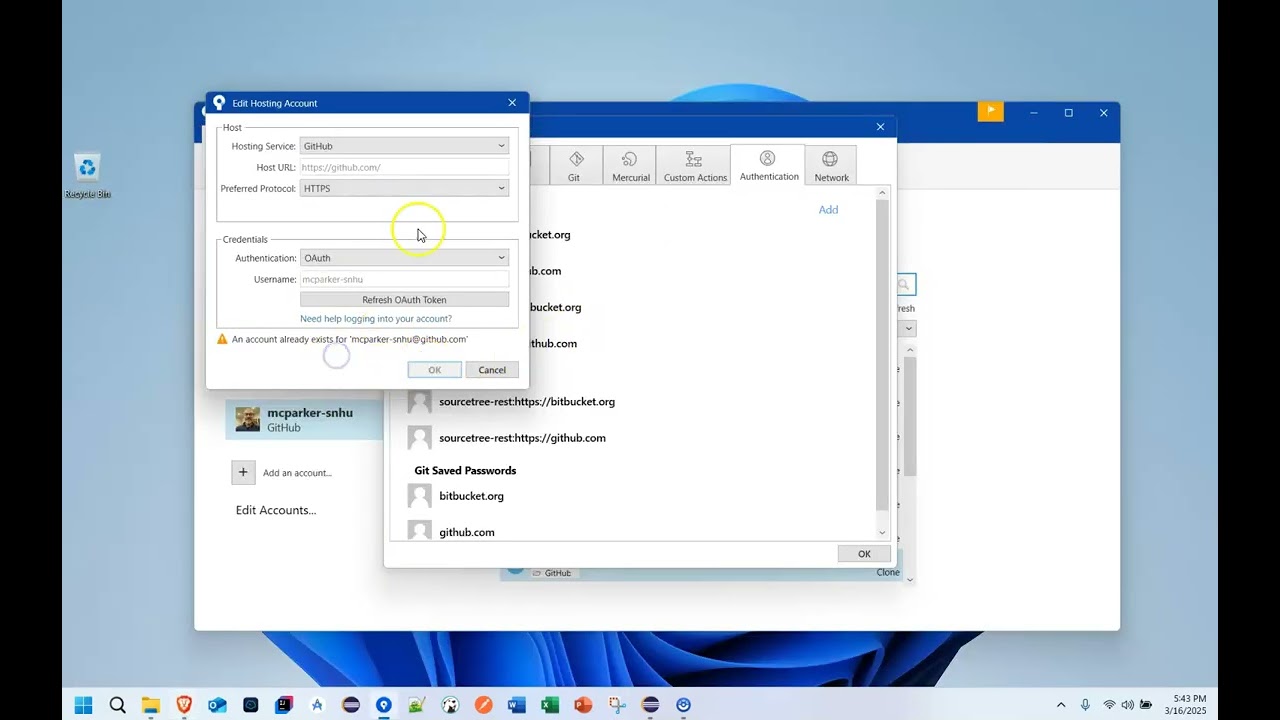Image resolution: width=1280 pixels, height=720 pixels.
Task: Open the Recycle Bin desktop icon
Action: click(88, 176)
